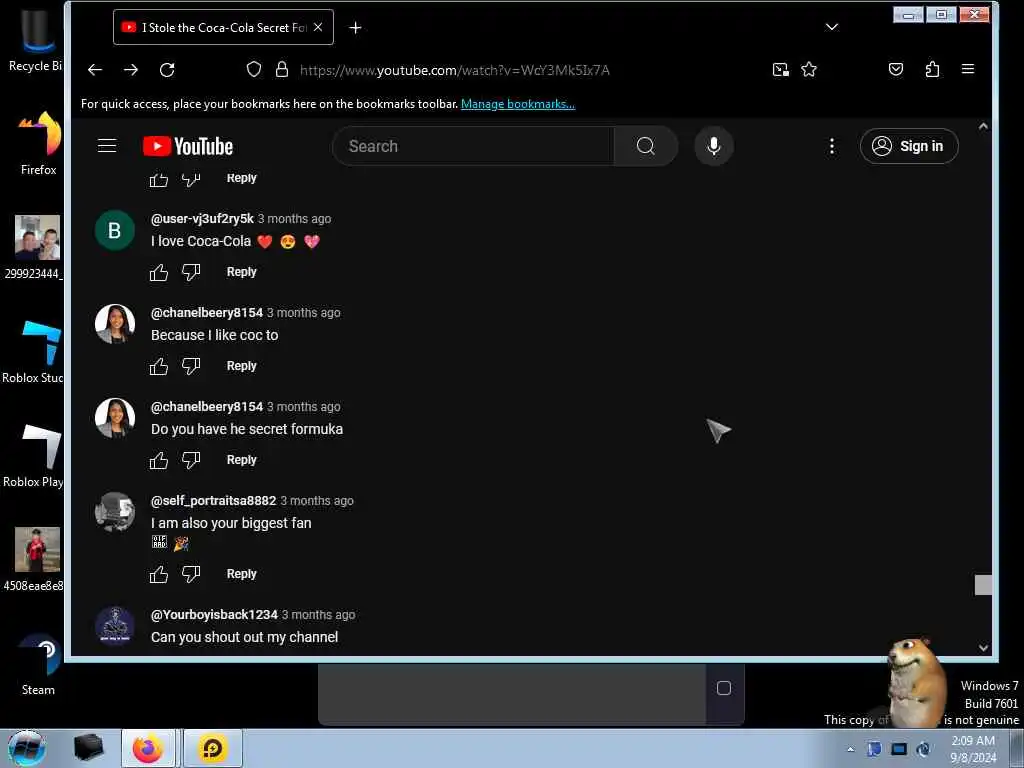This screenshot has width=1024, height=768.
Task: Select the 4508eae8e8 image file on desktop
Action: (x=34, y=560)
